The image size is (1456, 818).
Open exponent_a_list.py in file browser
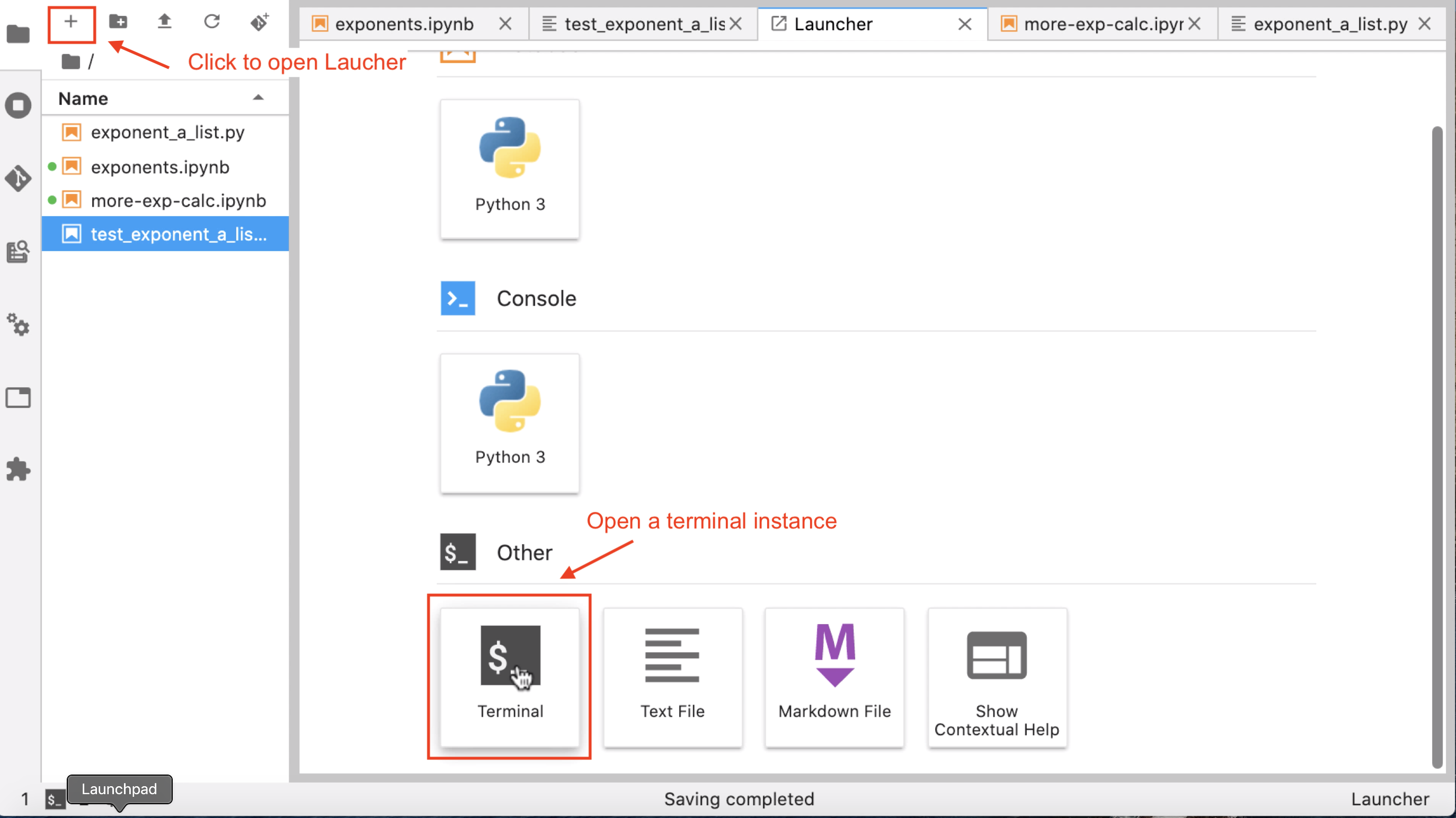(x=167, y=132)
